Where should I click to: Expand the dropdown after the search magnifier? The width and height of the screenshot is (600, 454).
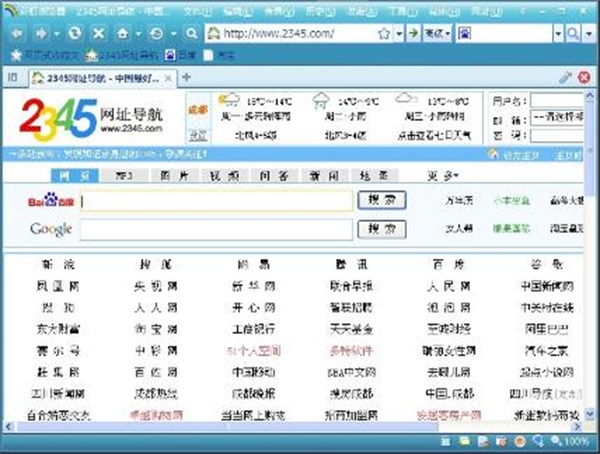(x=589, y=34)
